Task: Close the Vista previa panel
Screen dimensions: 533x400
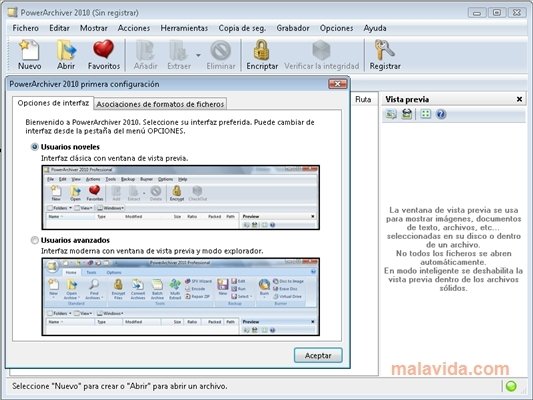Action: coord(519,99)
